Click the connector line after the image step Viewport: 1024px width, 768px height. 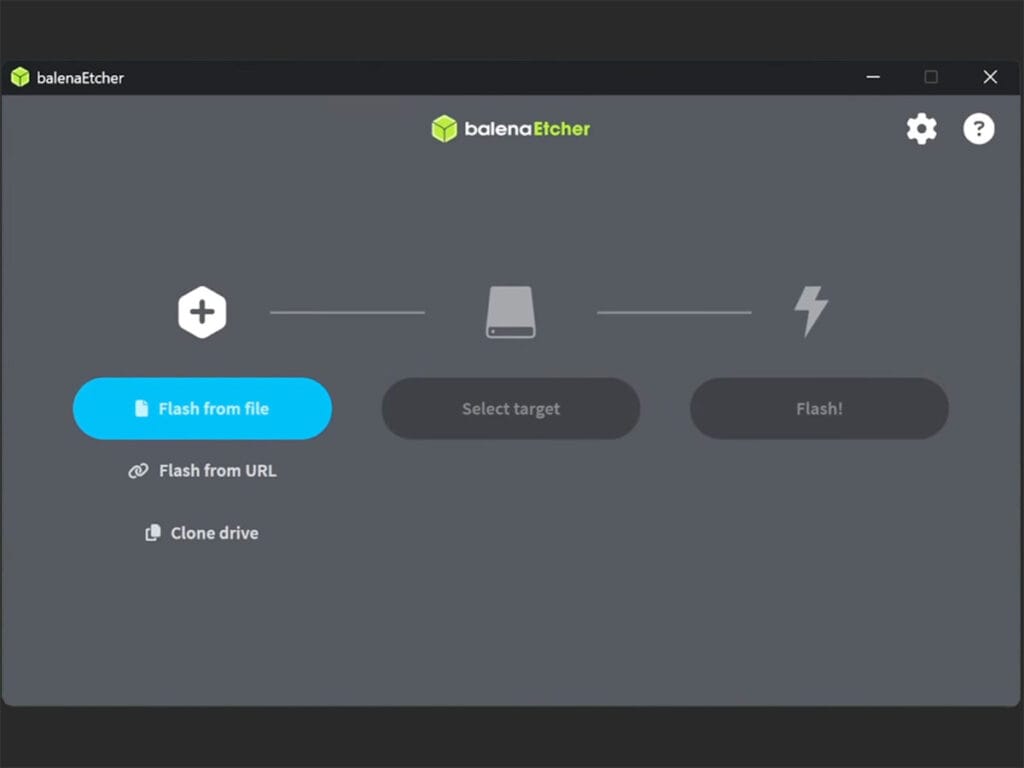click(347, 311)
